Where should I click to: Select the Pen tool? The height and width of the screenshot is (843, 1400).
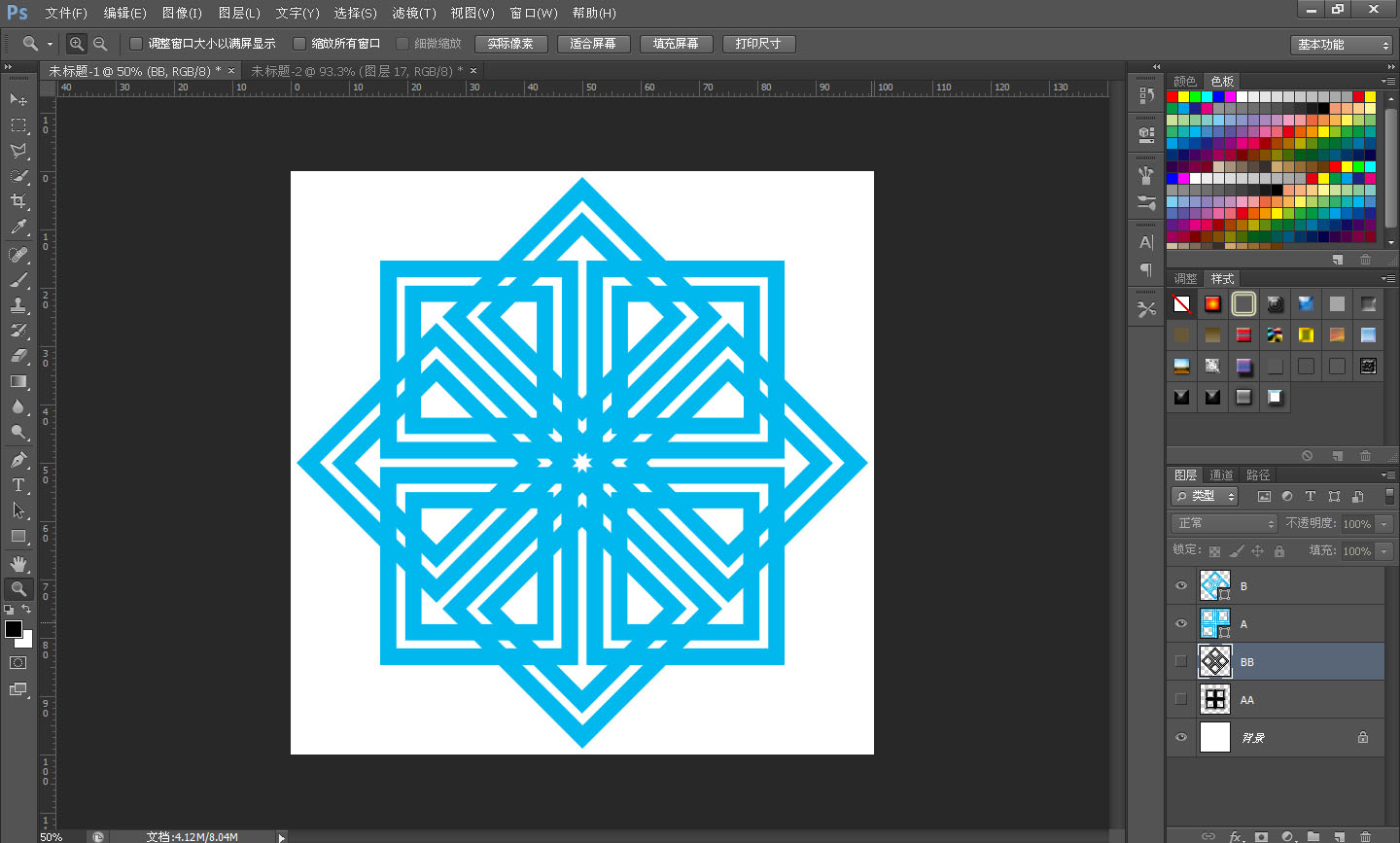[x=17, y=459]
